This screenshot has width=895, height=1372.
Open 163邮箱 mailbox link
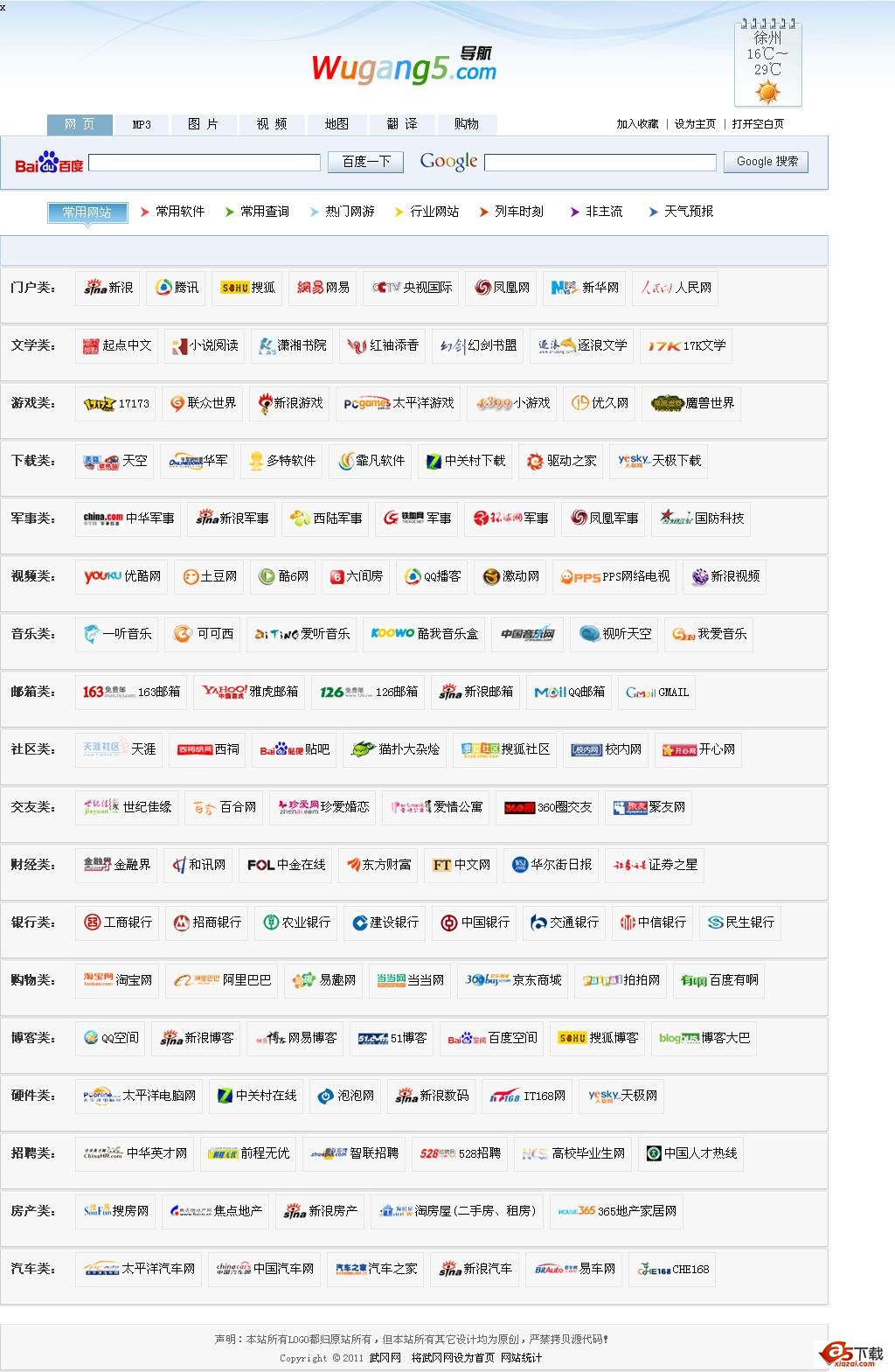tap(131, 692)
